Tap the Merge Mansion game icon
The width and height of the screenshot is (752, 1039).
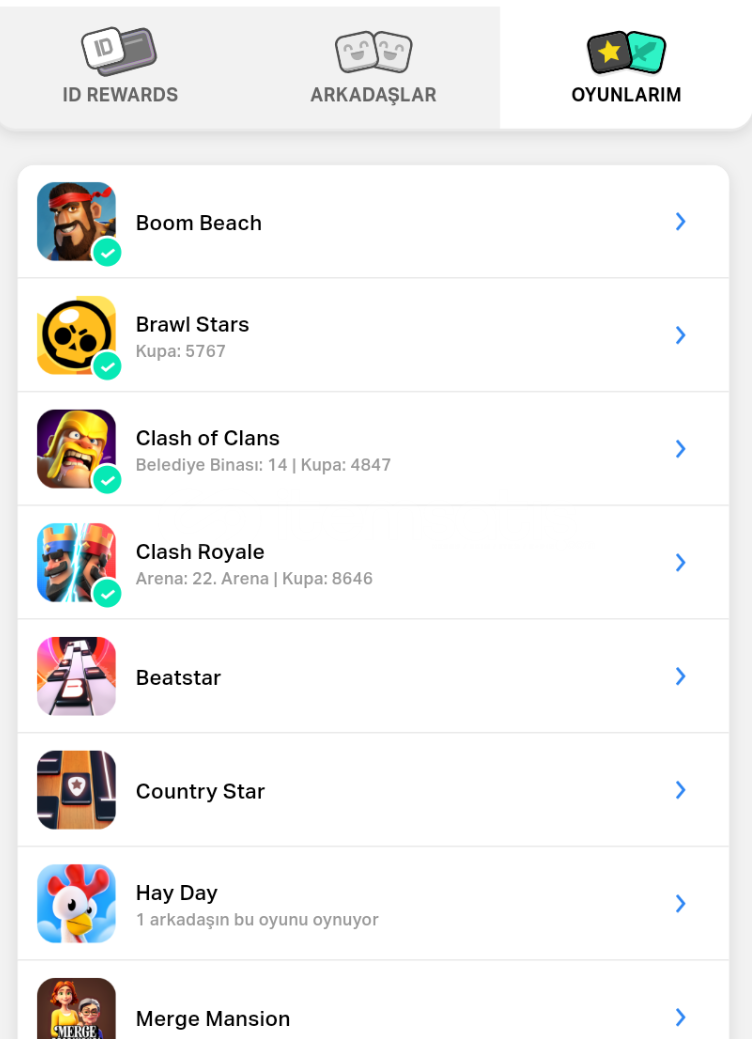pyautogui.click(x=76, y=1009)
